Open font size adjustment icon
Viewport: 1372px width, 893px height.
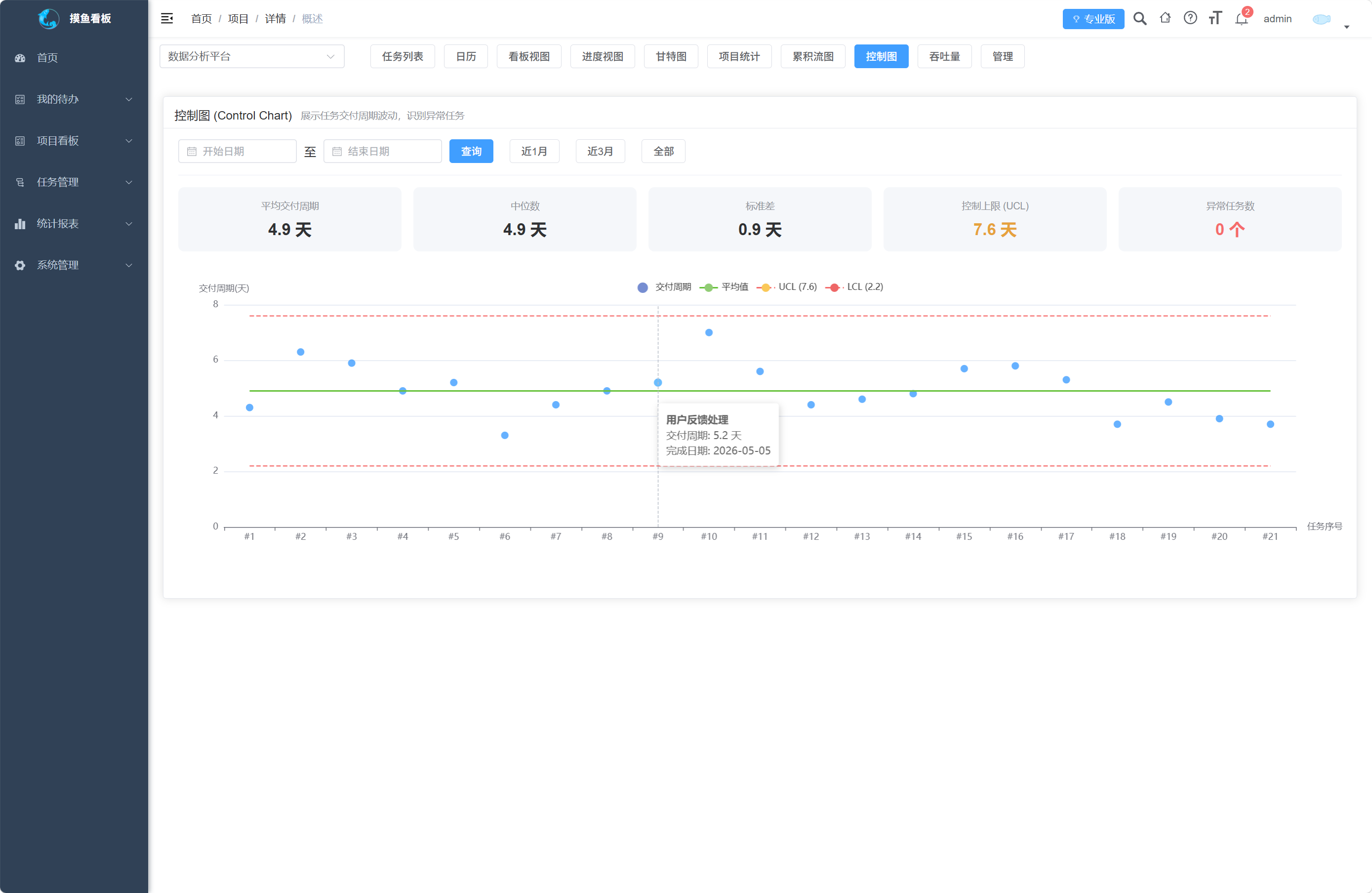1215,18
